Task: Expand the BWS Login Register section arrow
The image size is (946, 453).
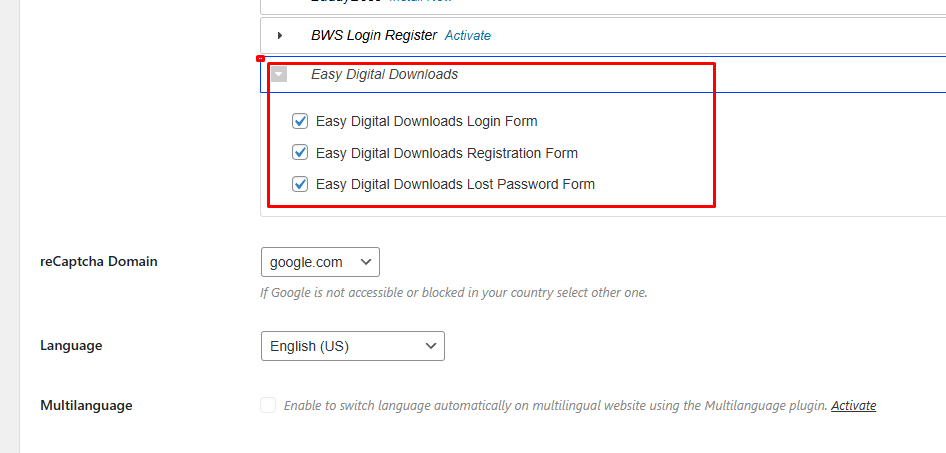Action: [279, 36]
